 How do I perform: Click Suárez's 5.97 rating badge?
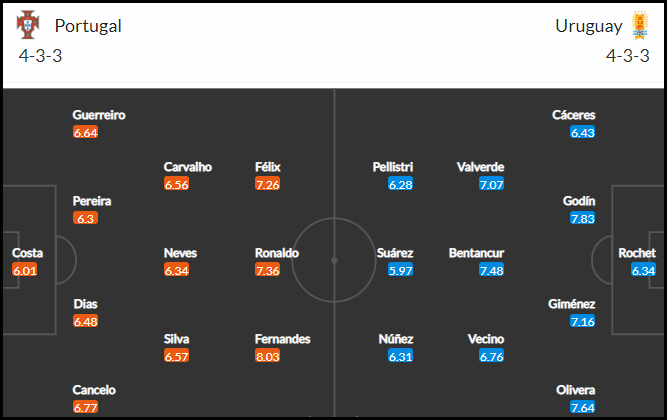[x=400, y=270]
